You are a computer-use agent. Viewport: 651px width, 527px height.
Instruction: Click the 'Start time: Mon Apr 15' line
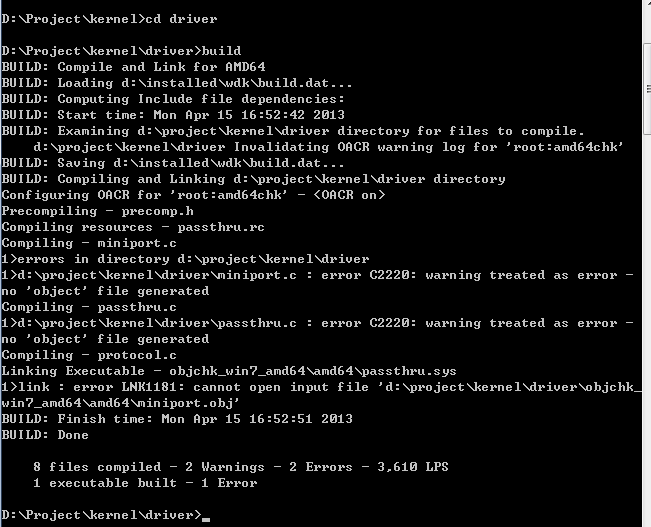click(173, 115)
